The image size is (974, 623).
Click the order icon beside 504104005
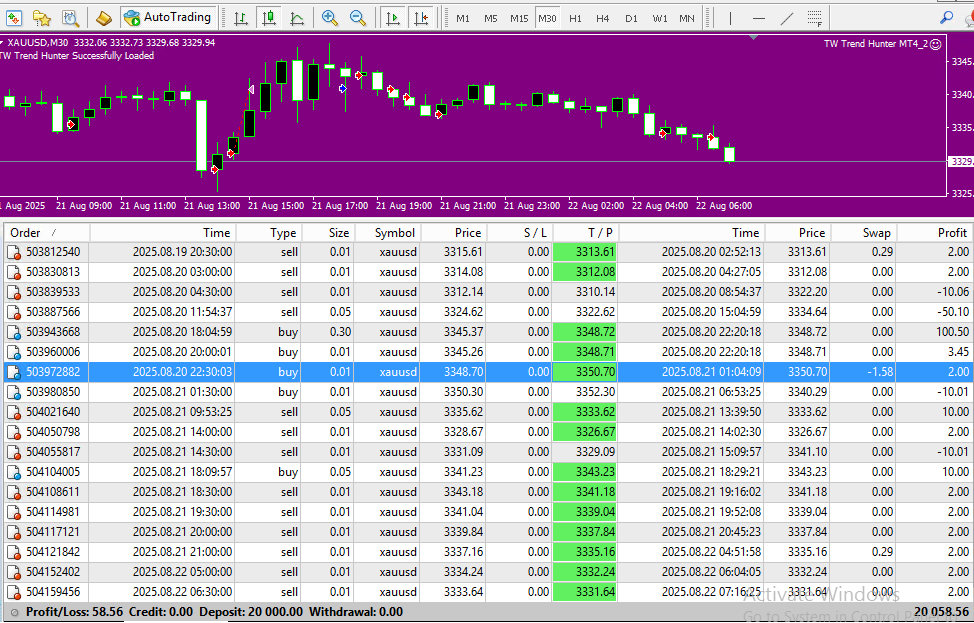pyautogui.click(x=14, y=472)
